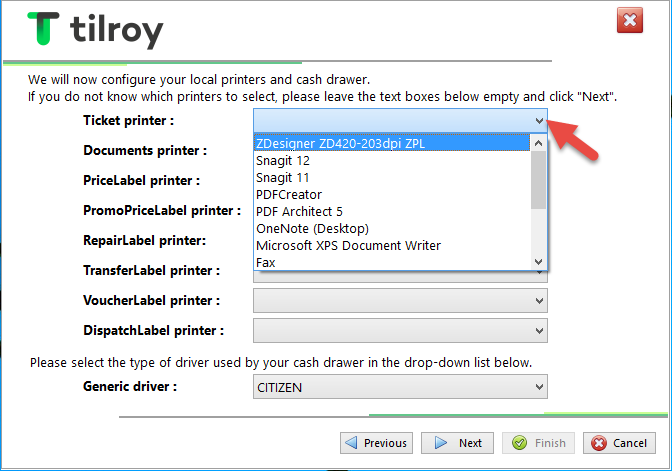Screen dimensions: 672x471
Task: Open the Generic driver CITIZEN dropdown
Action: point(400,387)
